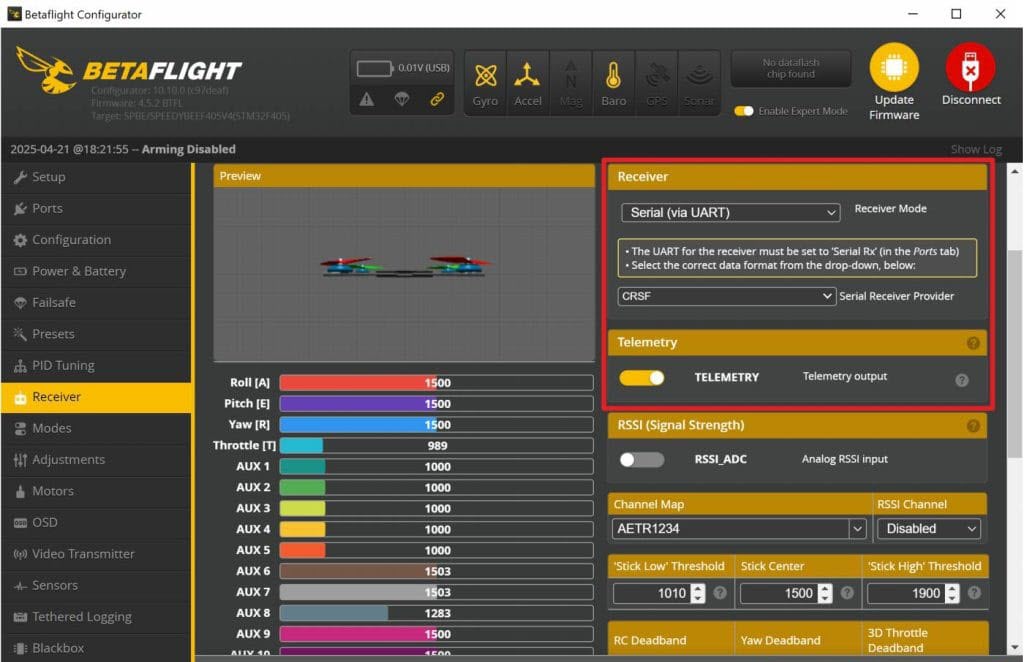
Task: Click the Yaw [R] channel bar
Action: click(x=436, y=425)
